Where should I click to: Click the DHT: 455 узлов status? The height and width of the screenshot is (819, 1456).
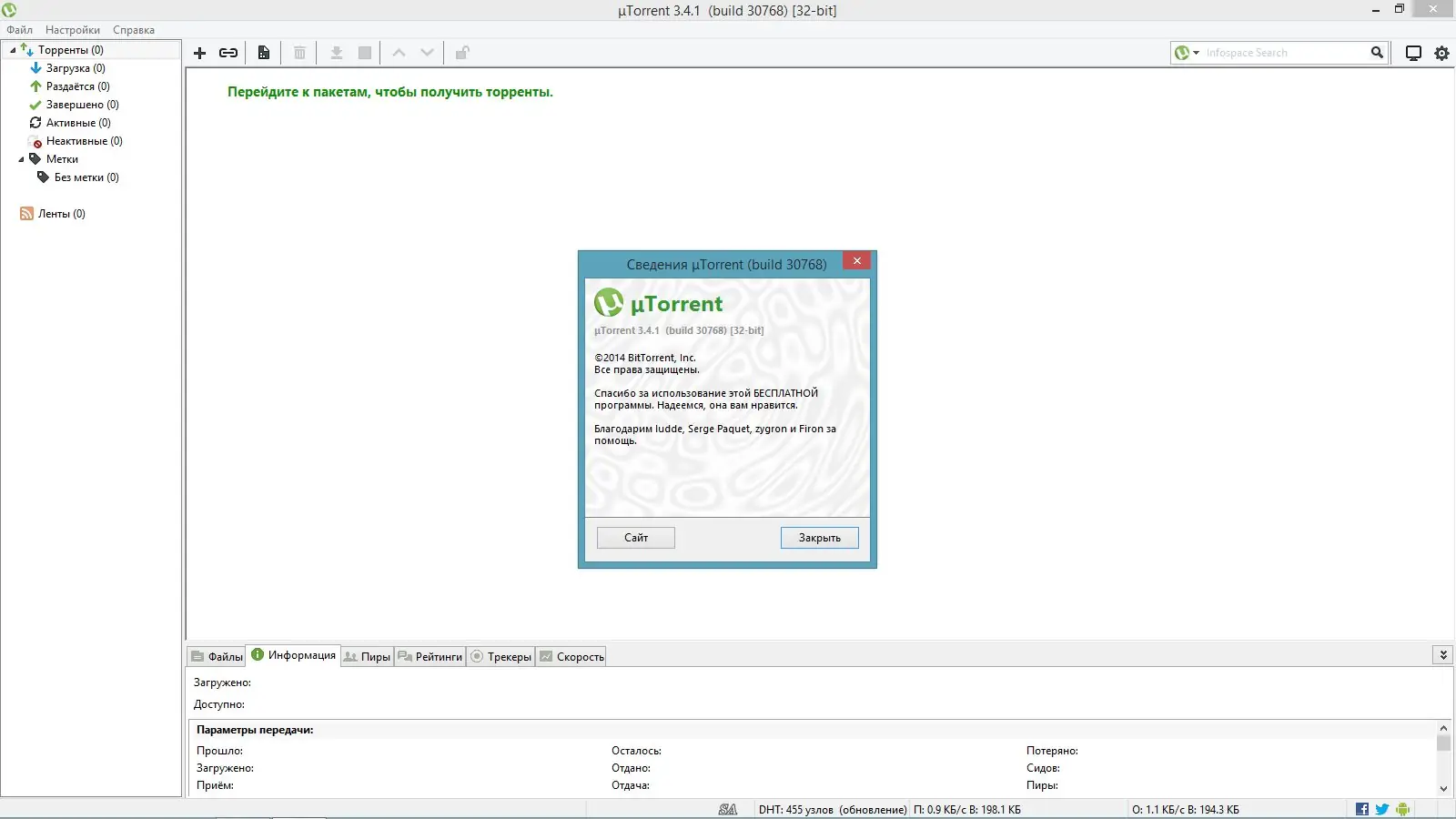833,810
